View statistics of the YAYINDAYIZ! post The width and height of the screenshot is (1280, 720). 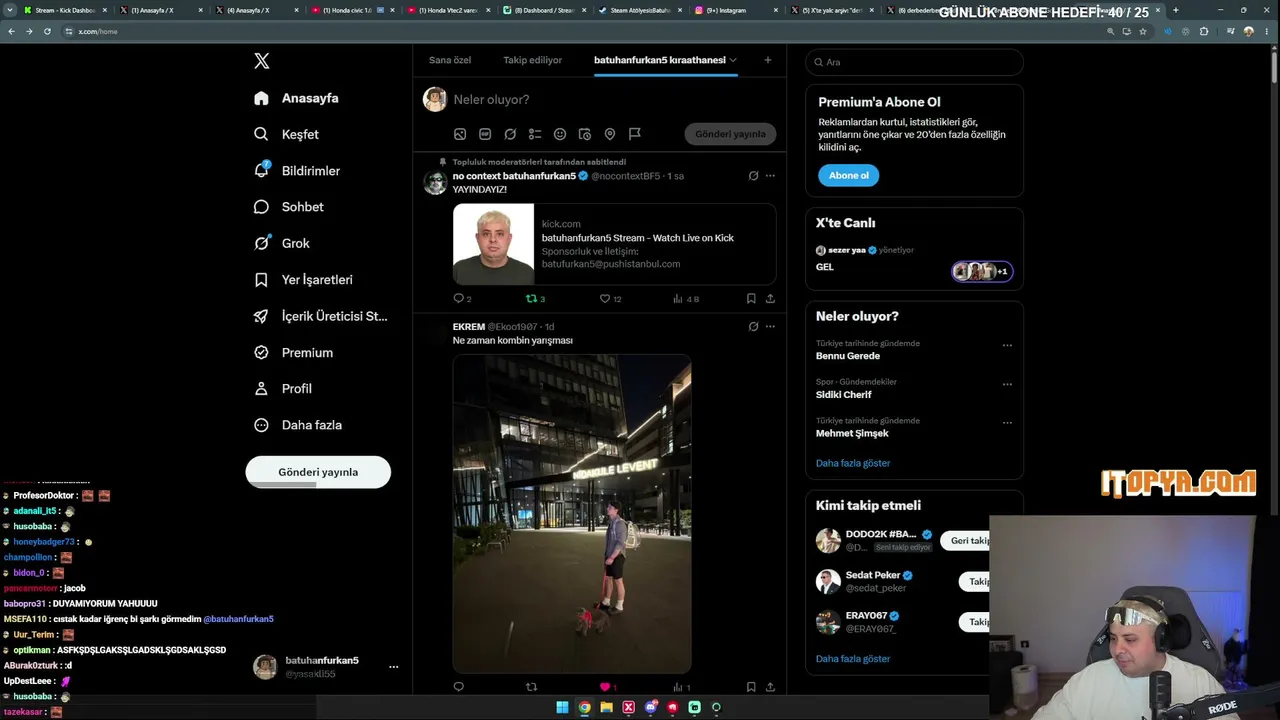(685, 298)
